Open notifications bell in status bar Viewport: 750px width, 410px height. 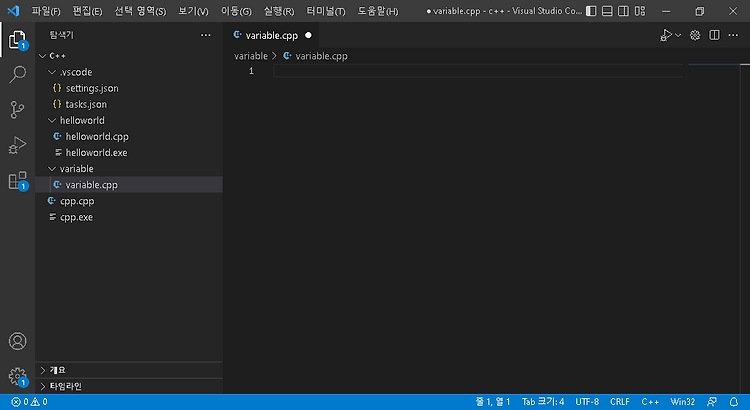tap(734, 402)
